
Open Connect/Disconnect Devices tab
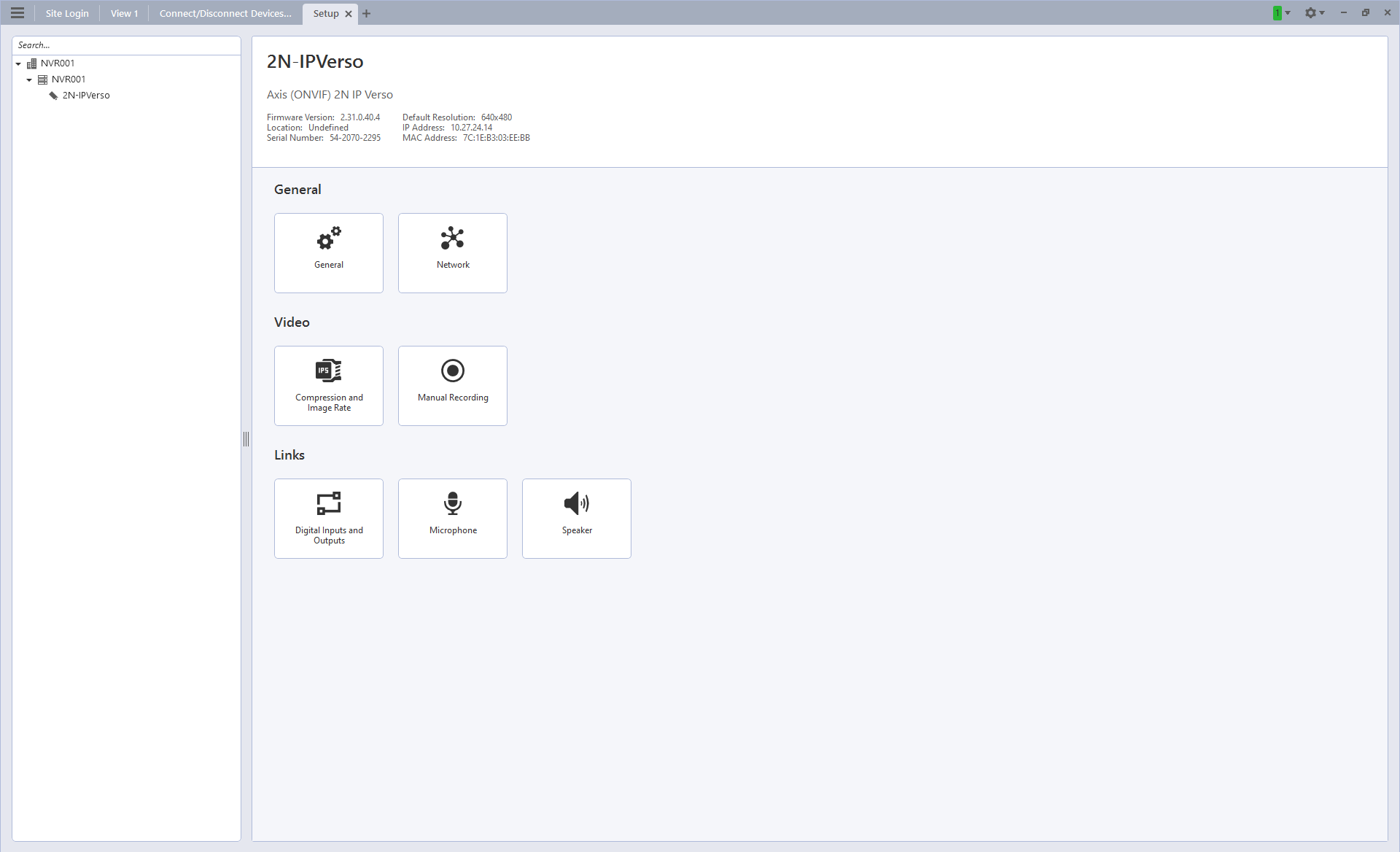225,13
